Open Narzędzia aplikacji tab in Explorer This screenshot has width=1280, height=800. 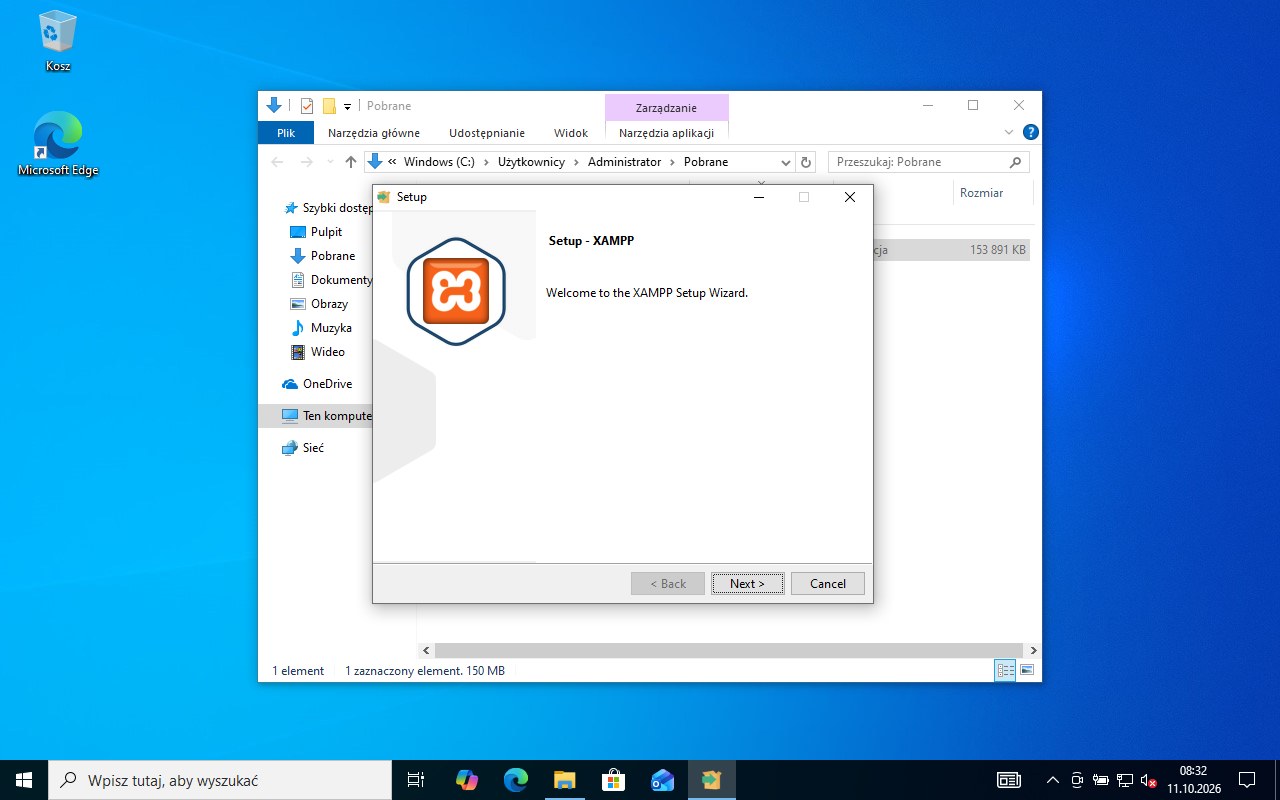[x=666, y=133]
